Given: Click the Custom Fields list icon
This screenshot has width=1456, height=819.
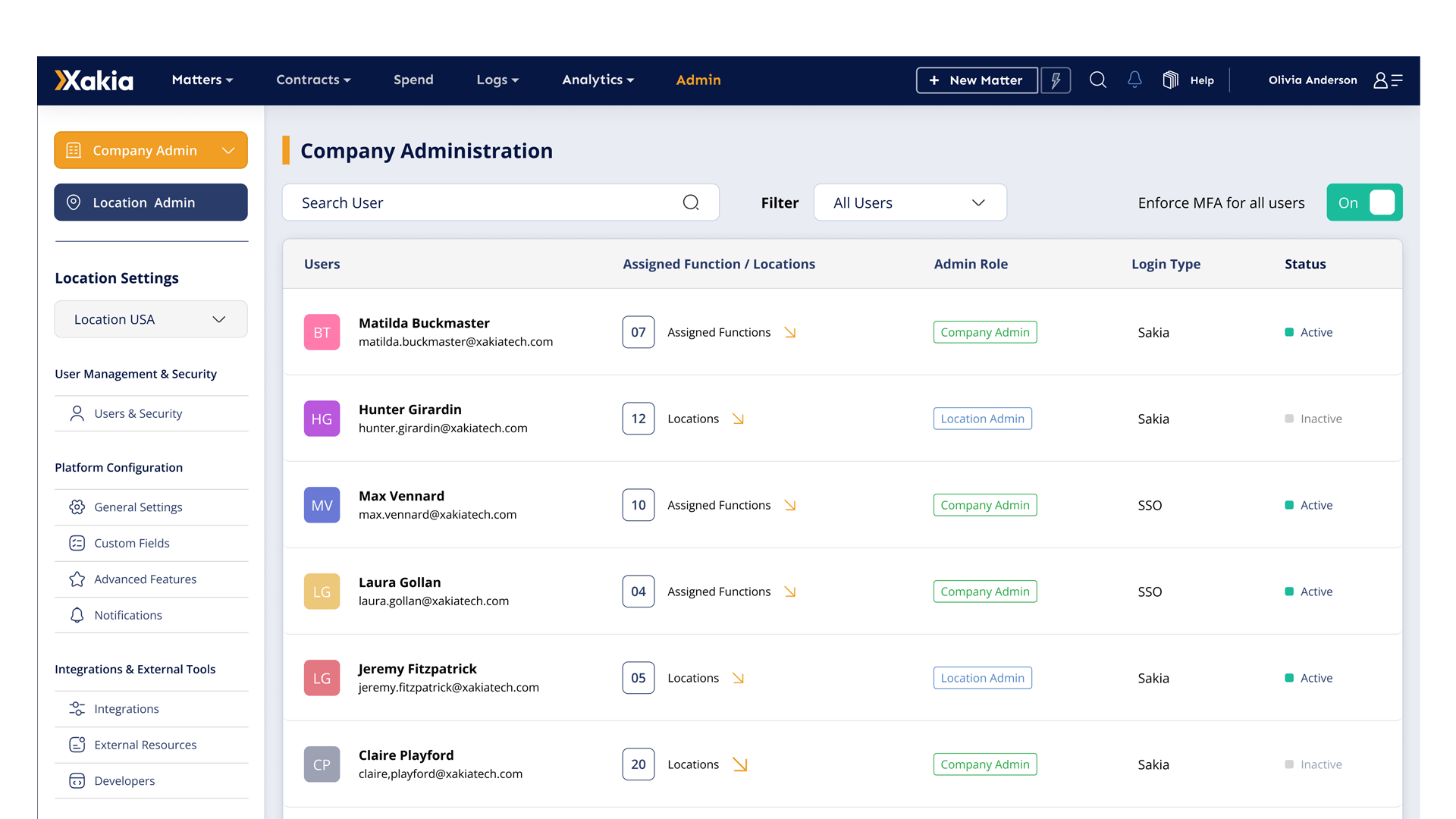Looking at the screenshot, I should coord(77,543).
